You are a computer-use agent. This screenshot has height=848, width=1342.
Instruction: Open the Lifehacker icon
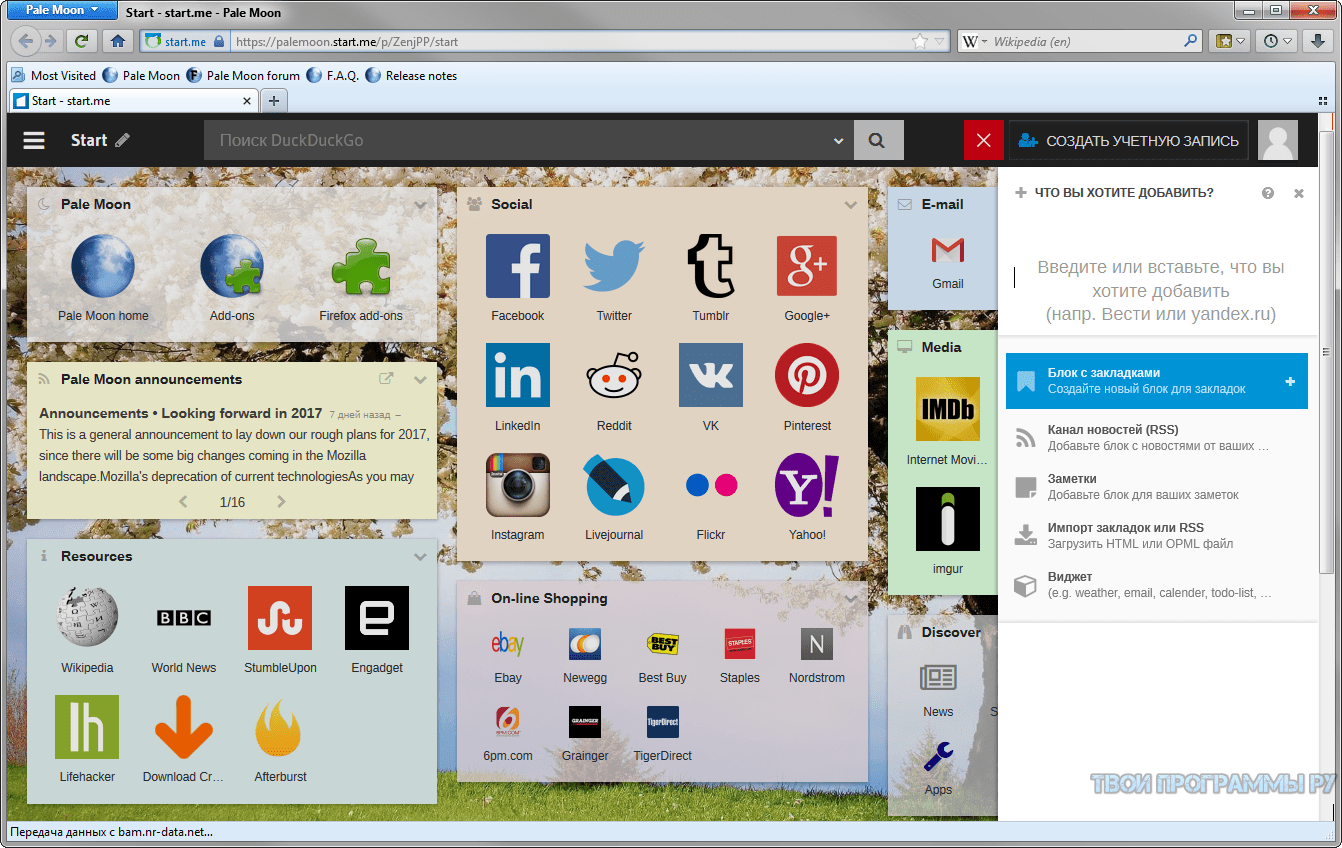tap(88, 727)
